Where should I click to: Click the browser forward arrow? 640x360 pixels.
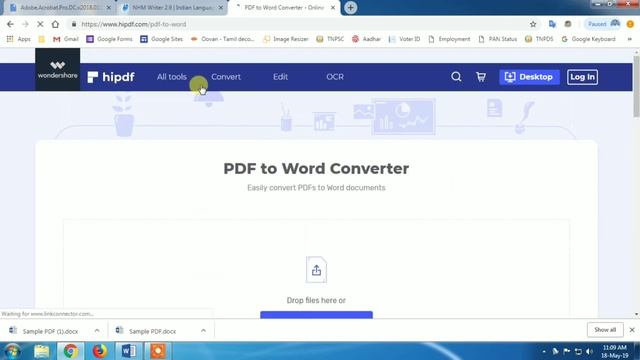[x=25, y=24]
